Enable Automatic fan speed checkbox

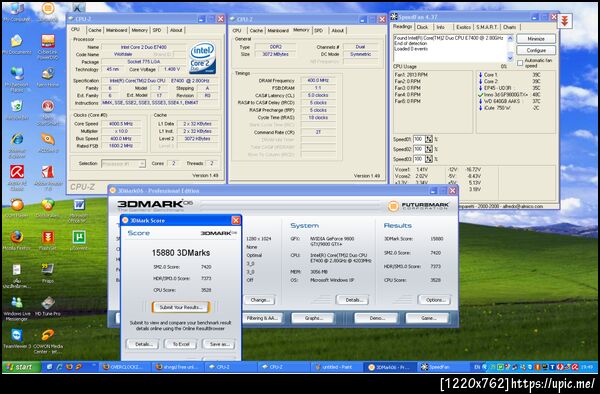click(x=520, y=63)
